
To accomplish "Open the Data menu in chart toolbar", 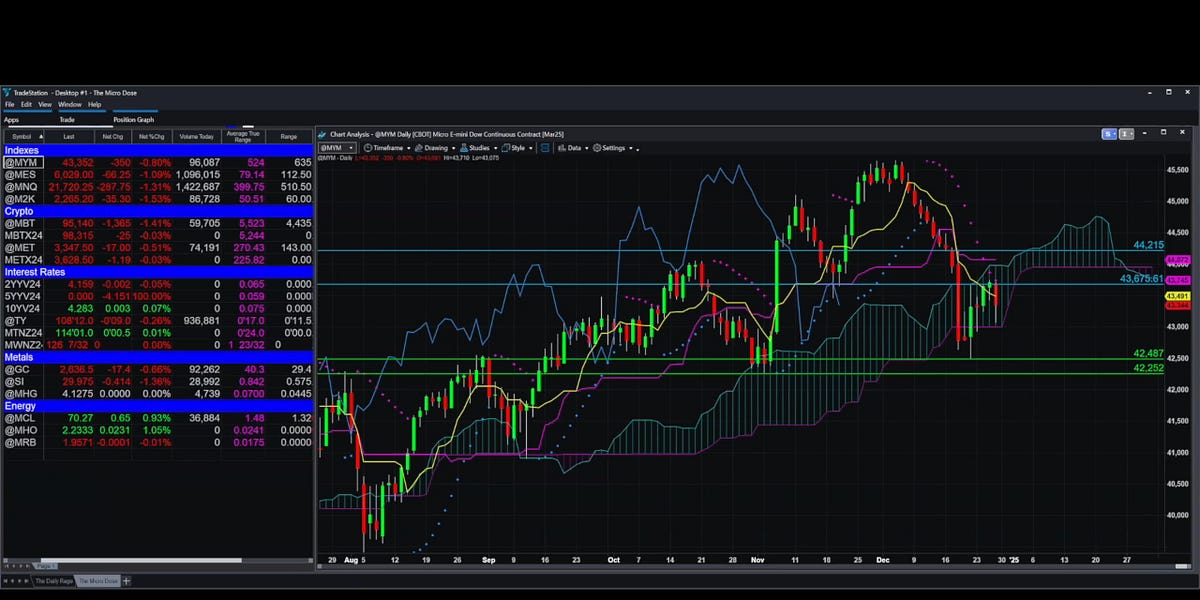I will 575,147.
